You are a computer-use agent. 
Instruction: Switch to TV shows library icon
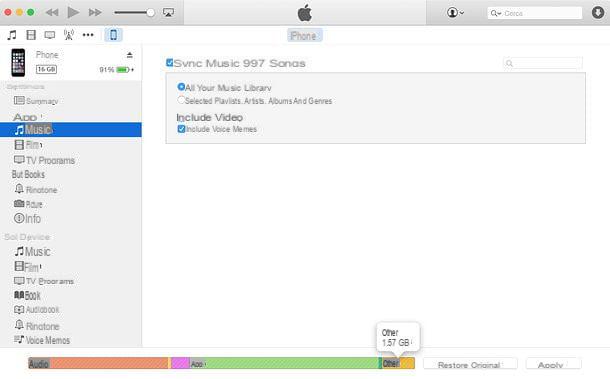50,35
